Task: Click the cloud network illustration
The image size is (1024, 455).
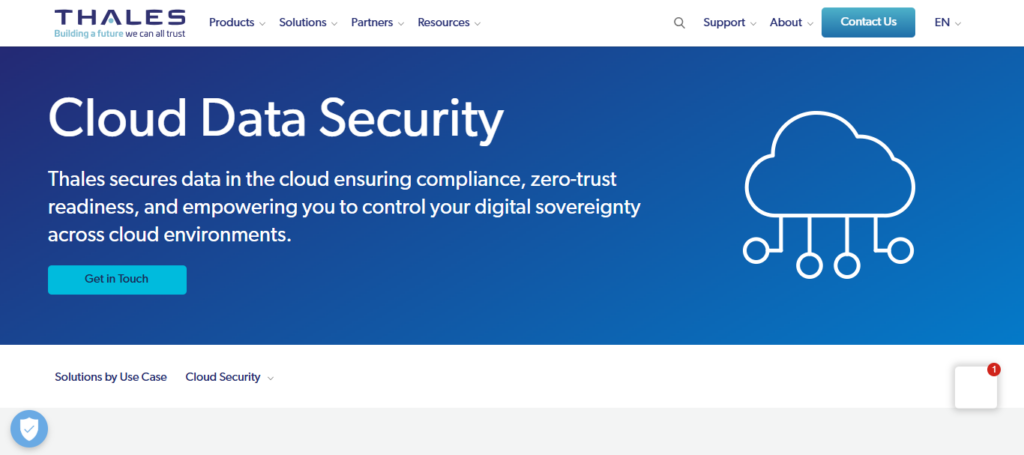Action: click(x=829, y=195)
